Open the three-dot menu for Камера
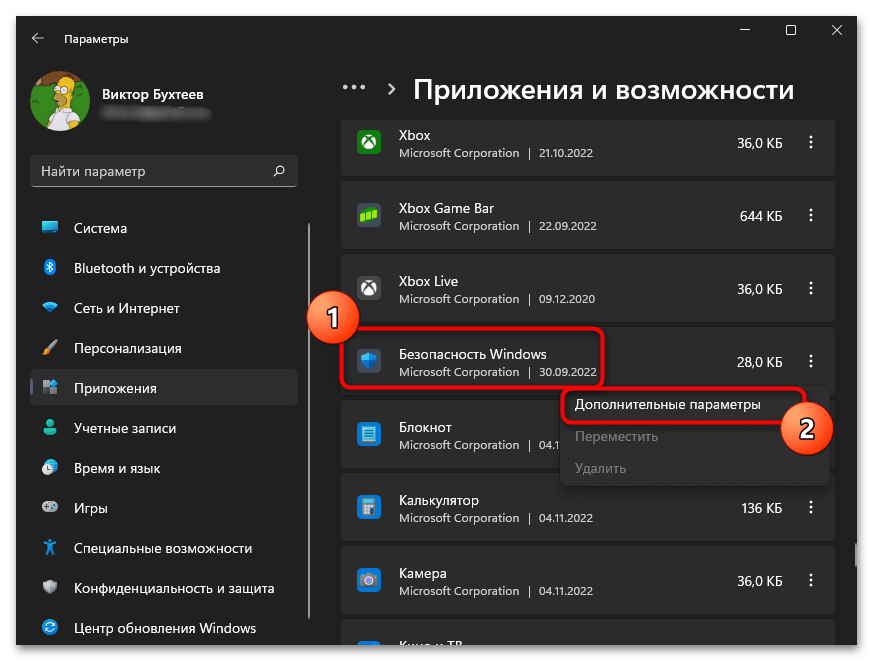 click(x=811, y=580)
